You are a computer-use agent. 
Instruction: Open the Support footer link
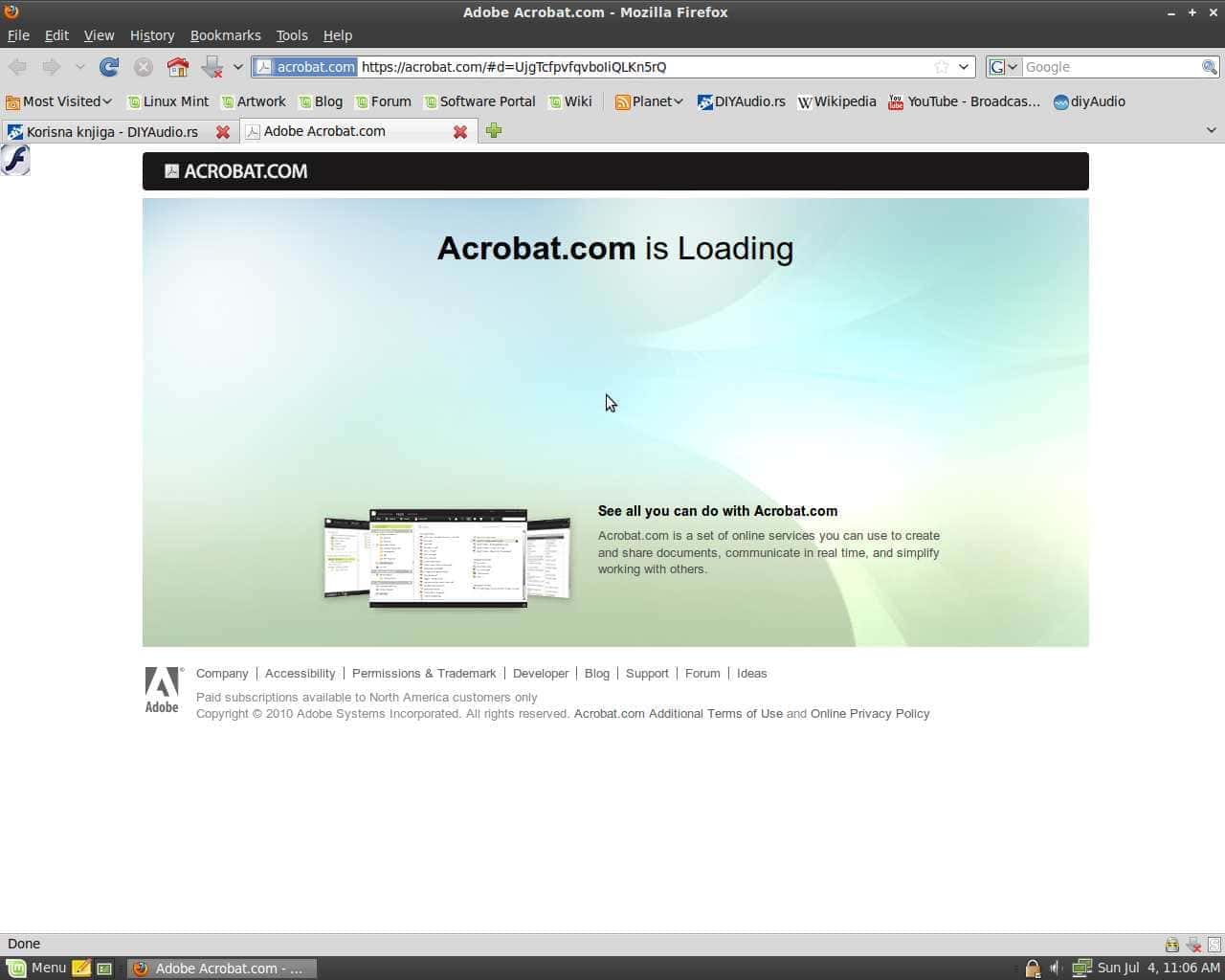coord(647,674)
